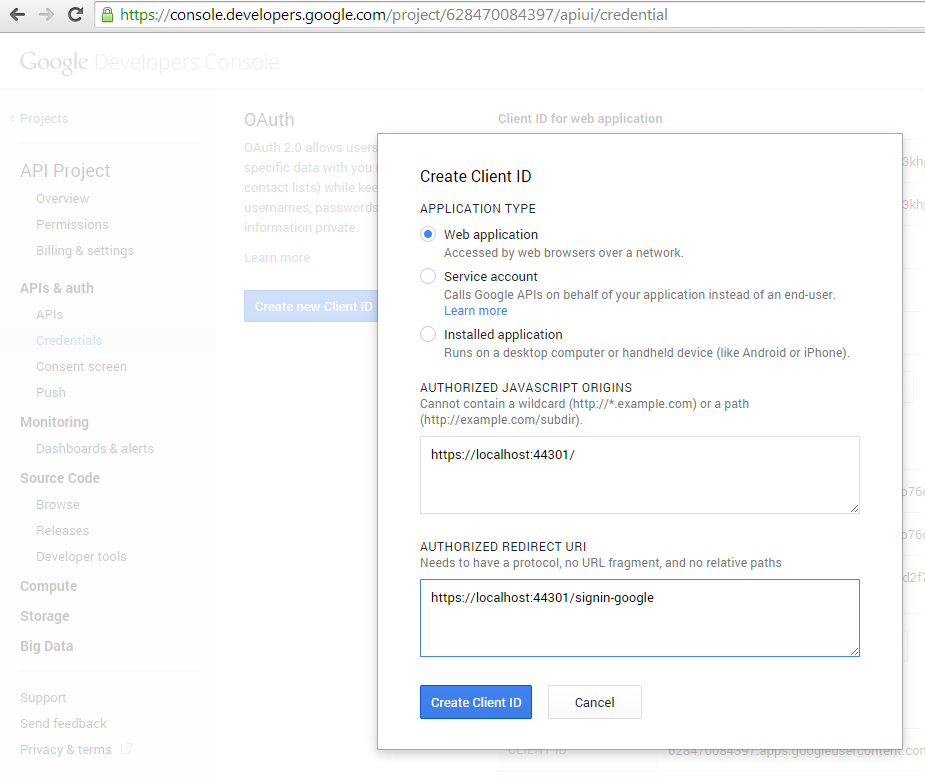This screenshot has height=778, width=925.
Task: Reload the page with refresh icon
Action: (x=76, y=14)
